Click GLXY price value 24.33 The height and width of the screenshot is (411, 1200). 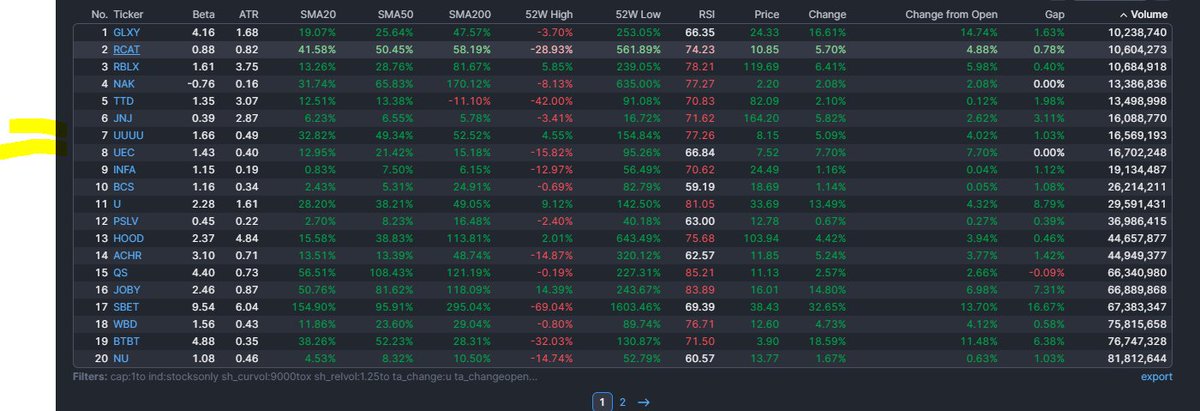[765, 33]
